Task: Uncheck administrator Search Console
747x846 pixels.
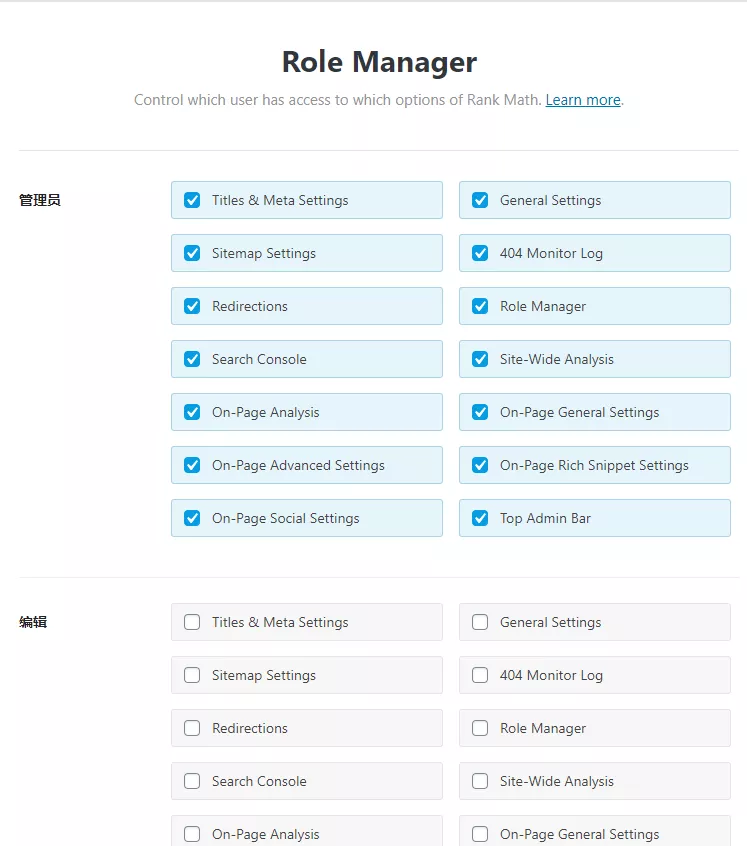Action: (192, 359)
